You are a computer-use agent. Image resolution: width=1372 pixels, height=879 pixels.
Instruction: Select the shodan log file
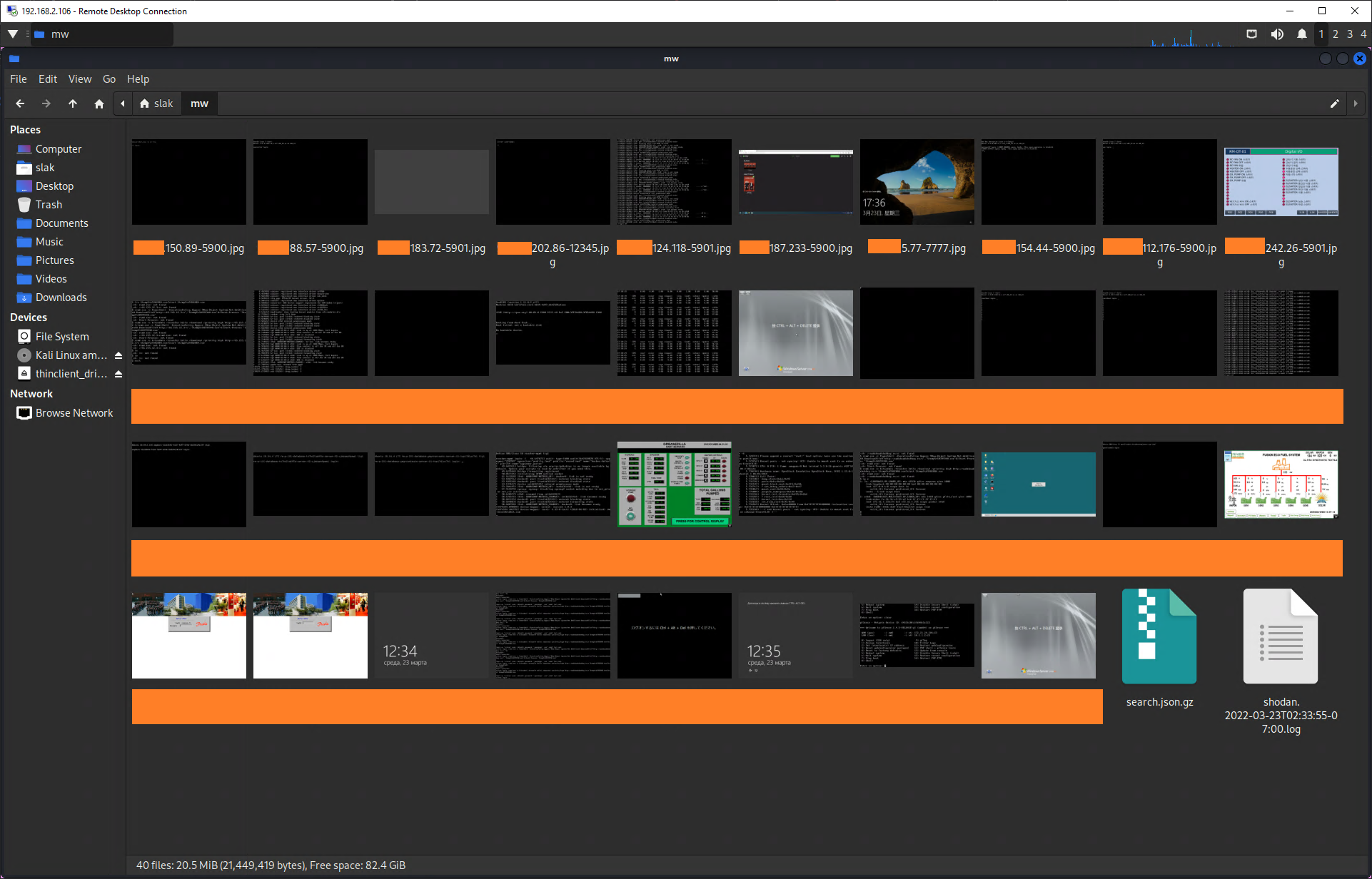1281,636
